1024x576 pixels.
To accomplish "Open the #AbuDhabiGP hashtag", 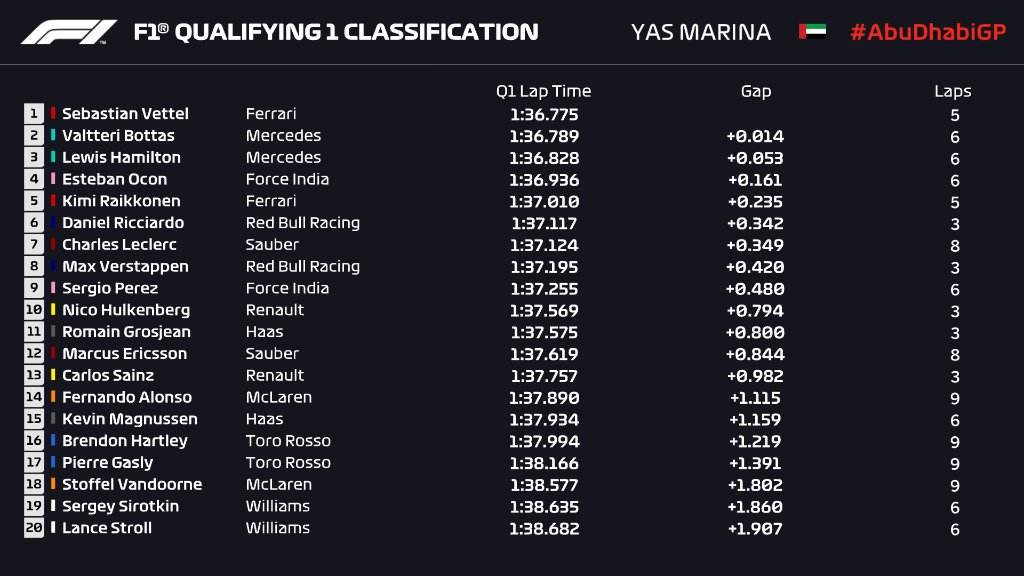I will coord(928,32).
